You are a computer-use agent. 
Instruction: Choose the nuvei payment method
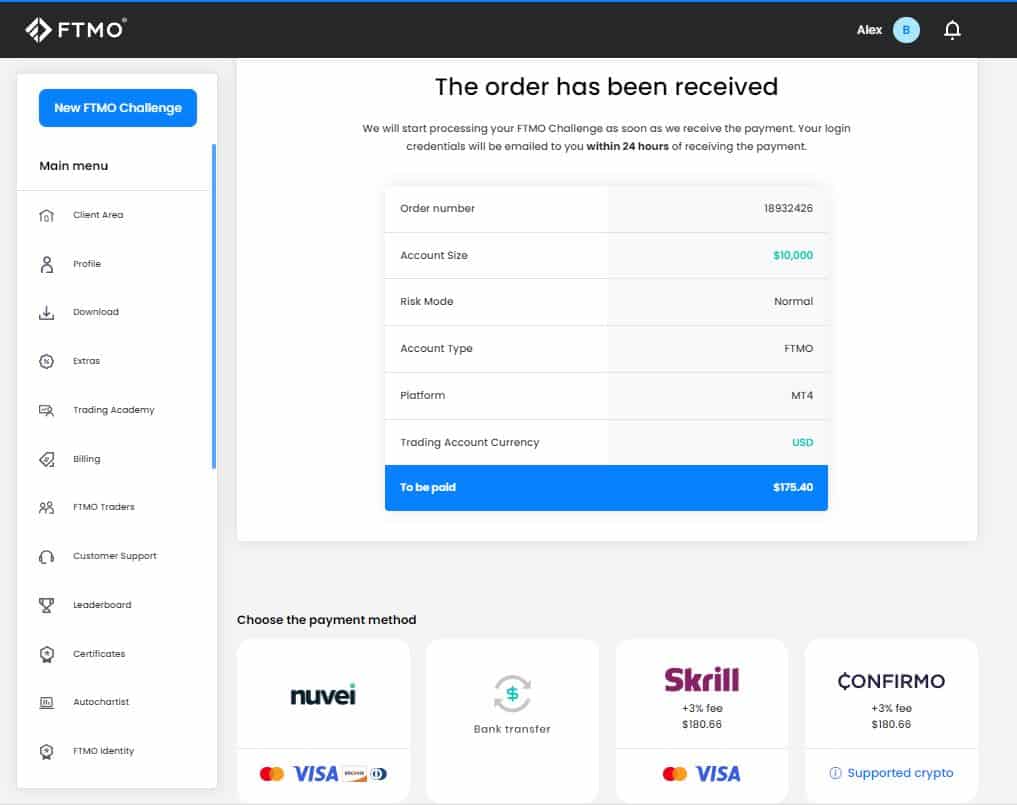coord(323,720)
